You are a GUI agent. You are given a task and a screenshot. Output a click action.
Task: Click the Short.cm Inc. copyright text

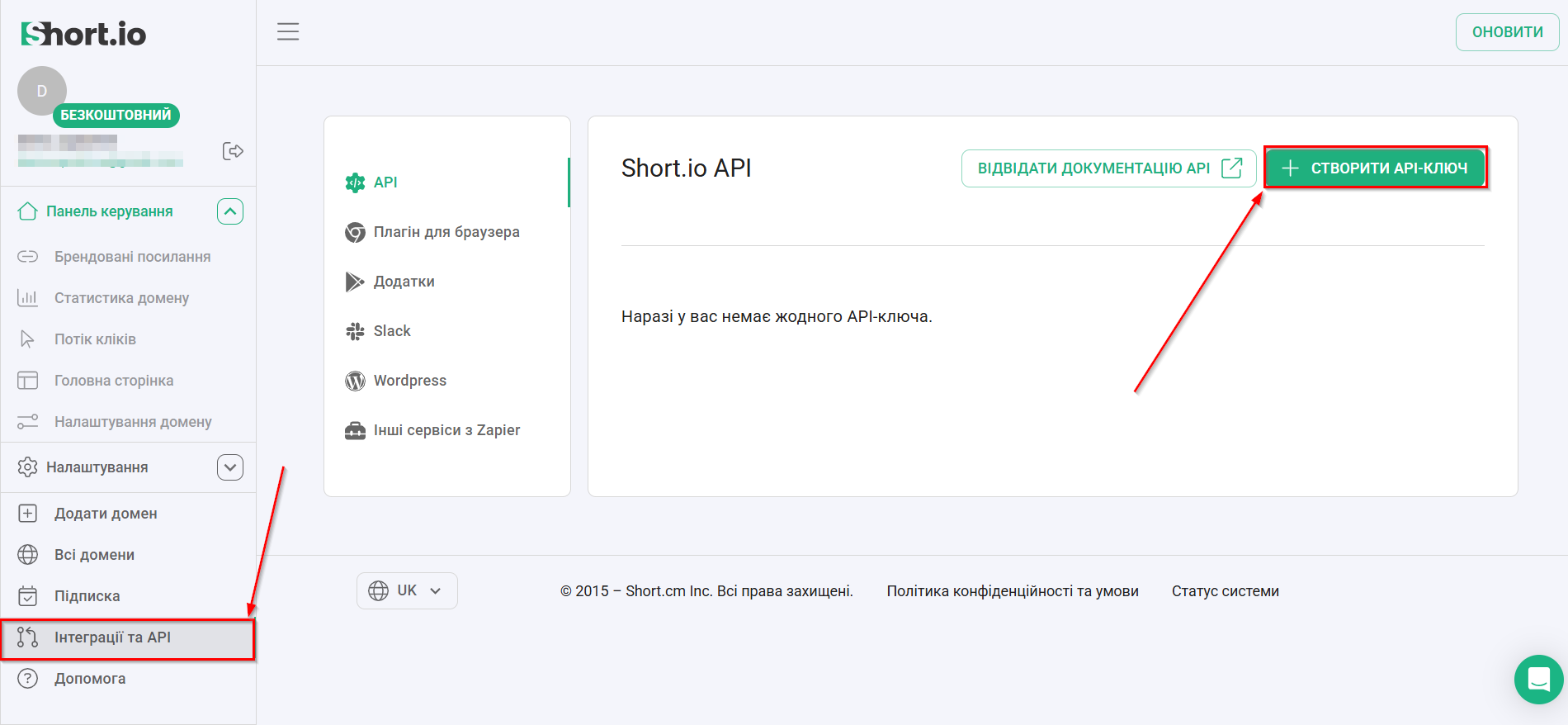point(706,591)
